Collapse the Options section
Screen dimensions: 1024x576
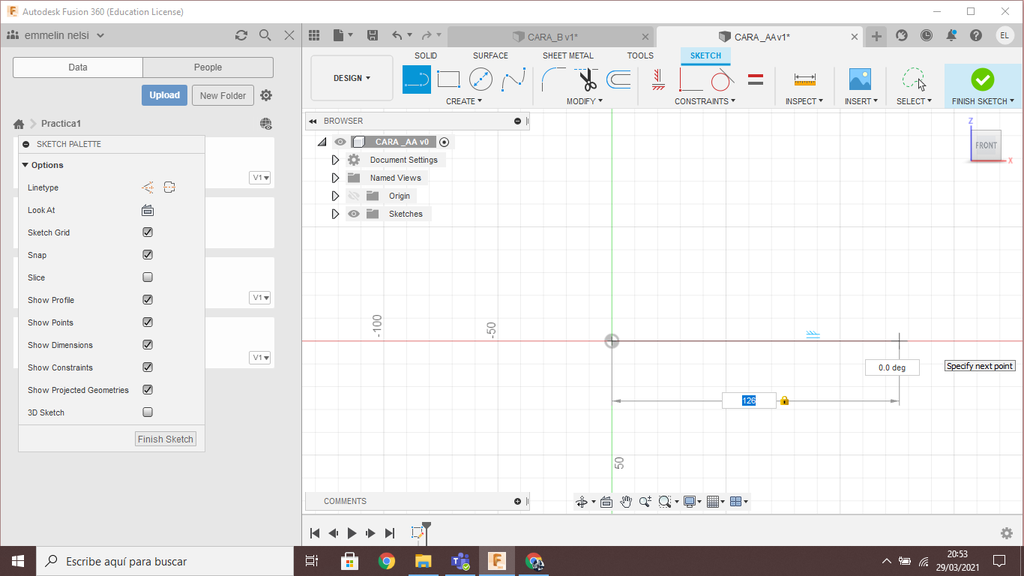25,165
